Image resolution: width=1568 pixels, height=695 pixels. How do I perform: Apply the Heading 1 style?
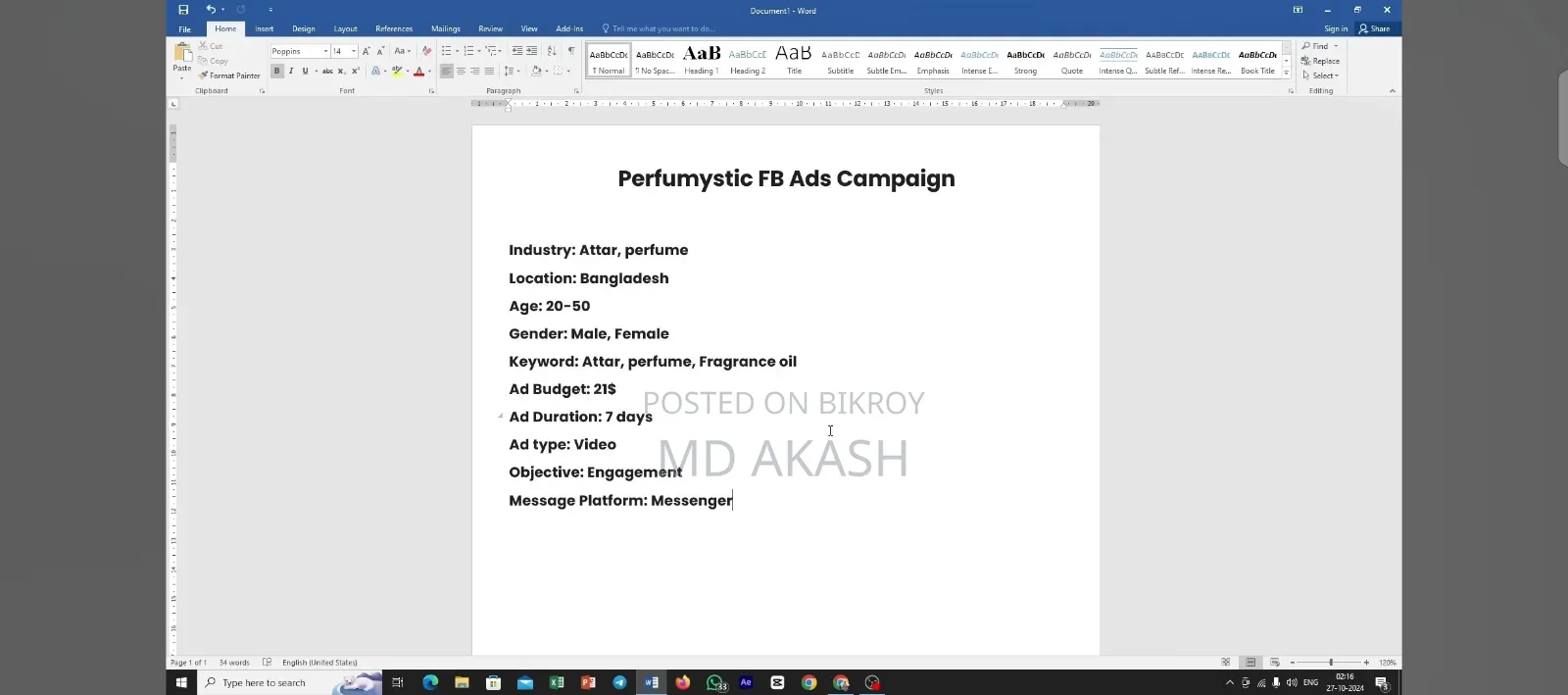pos(701,61)
